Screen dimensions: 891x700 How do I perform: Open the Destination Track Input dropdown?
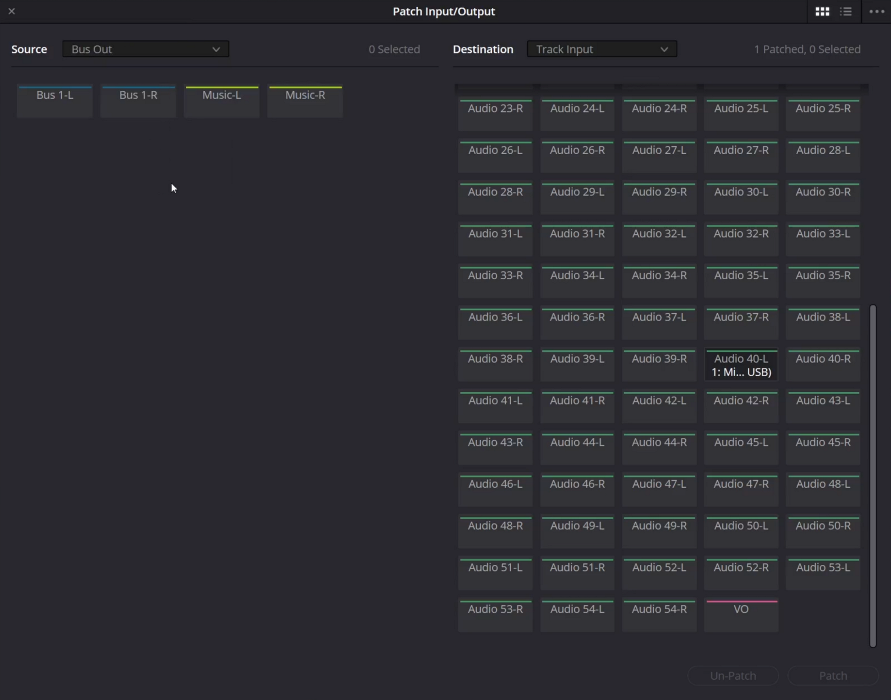602,49
